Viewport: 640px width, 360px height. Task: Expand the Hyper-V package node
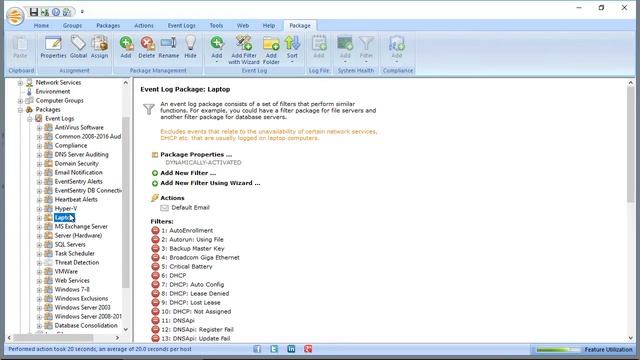coord(39,209)
